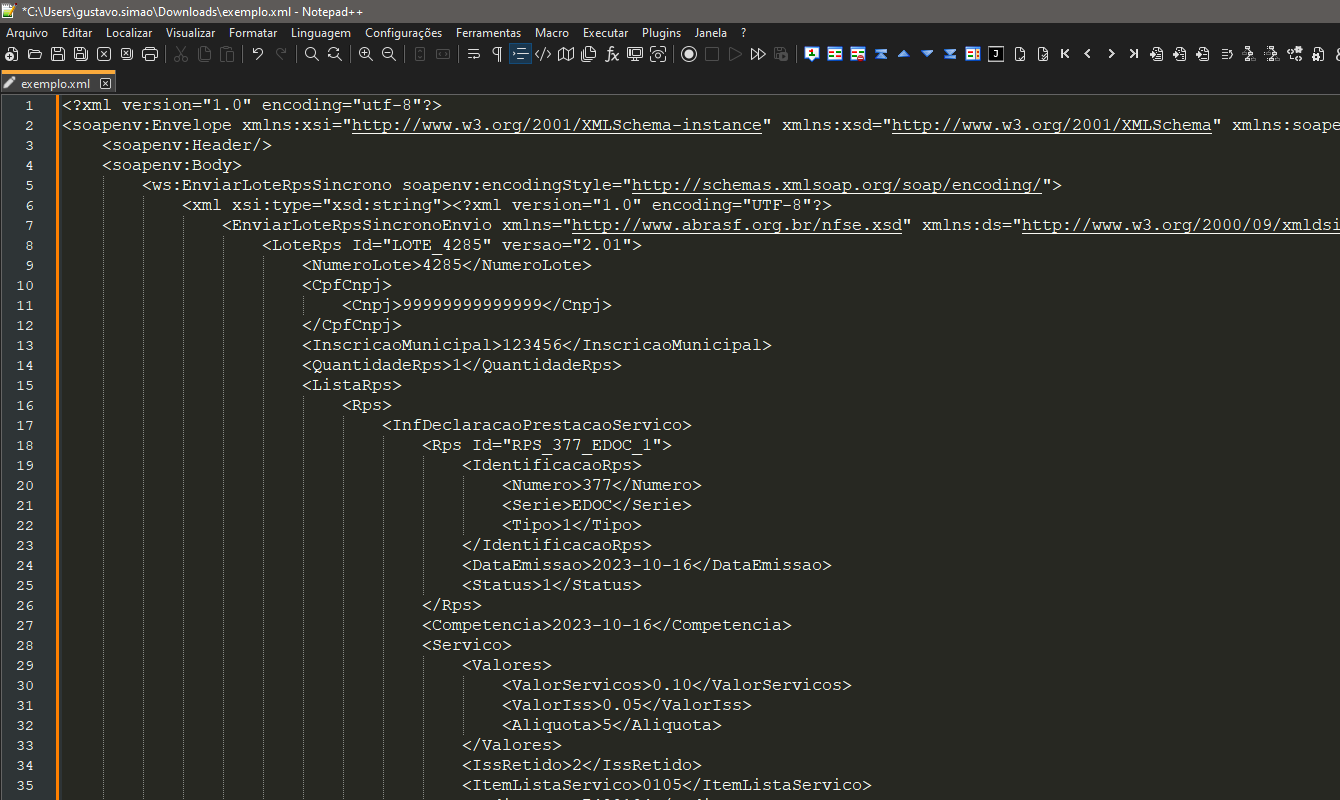This screenshot has height=800, width=1340.
Task: Open the Arquivo menu dropdown
Action: click(27, 33)
